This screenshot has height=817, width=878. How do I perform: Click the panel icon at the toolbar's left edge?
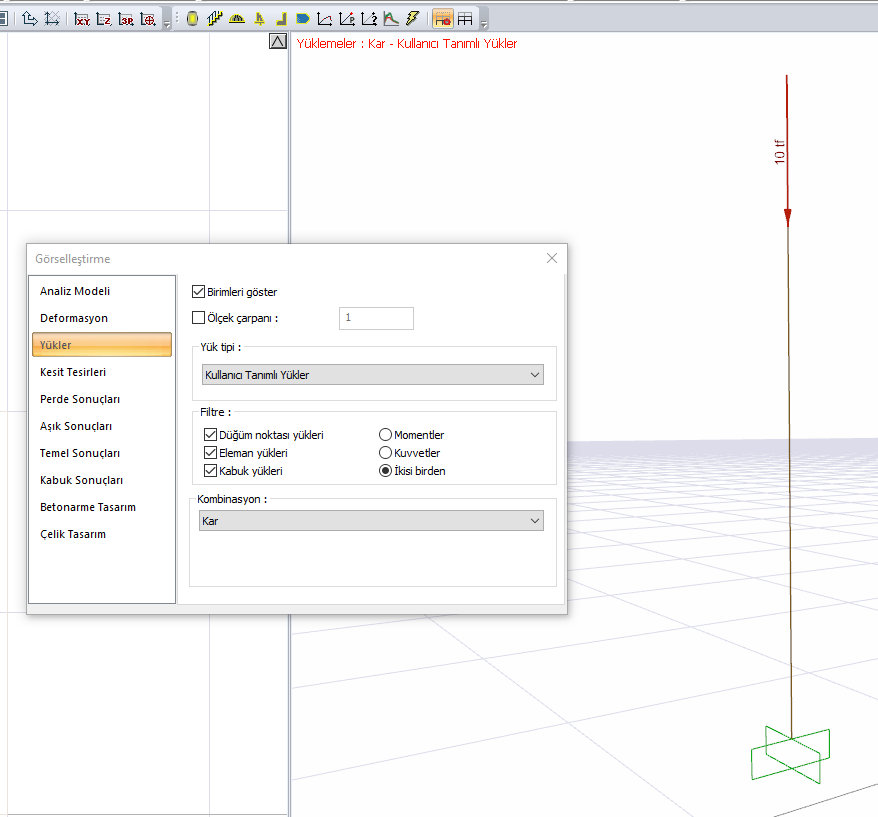3,18
